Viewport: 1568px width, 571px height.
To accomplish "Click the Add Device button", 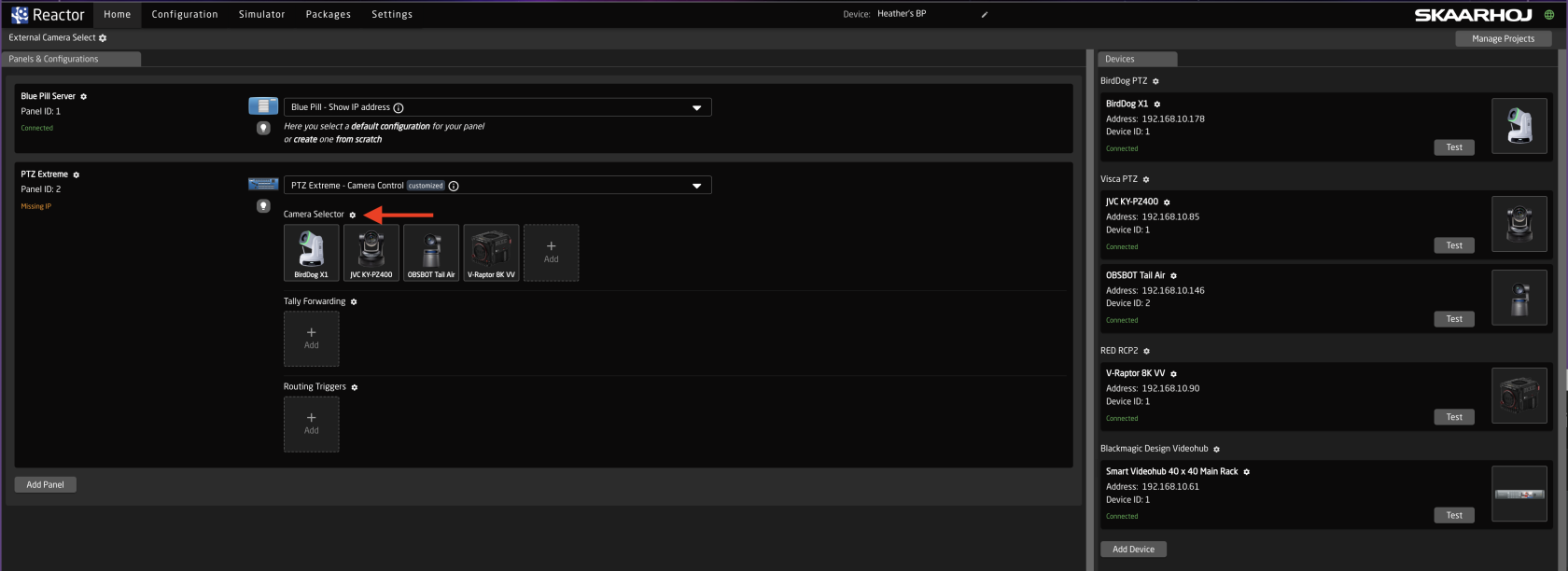I will coord(1134,550).
